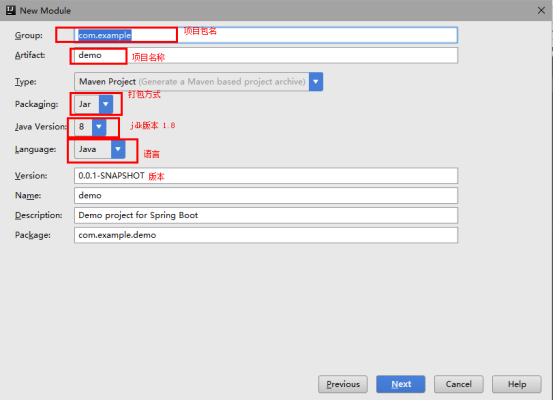Click the Packaging label
The width and height of the screenshot is (554, 401).
(36, 104)
